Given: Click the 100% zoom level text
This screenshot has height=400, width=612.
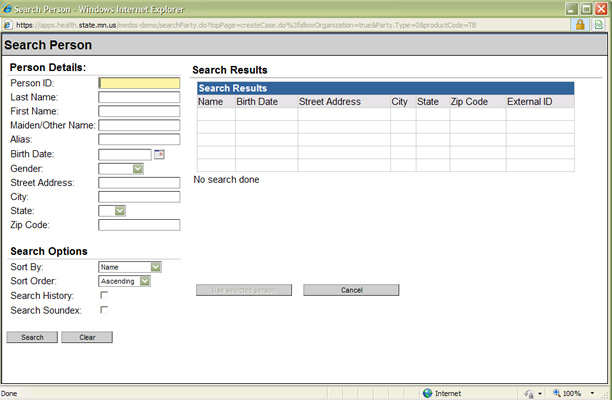Looking at the screenshot, I should click(572, 393).
